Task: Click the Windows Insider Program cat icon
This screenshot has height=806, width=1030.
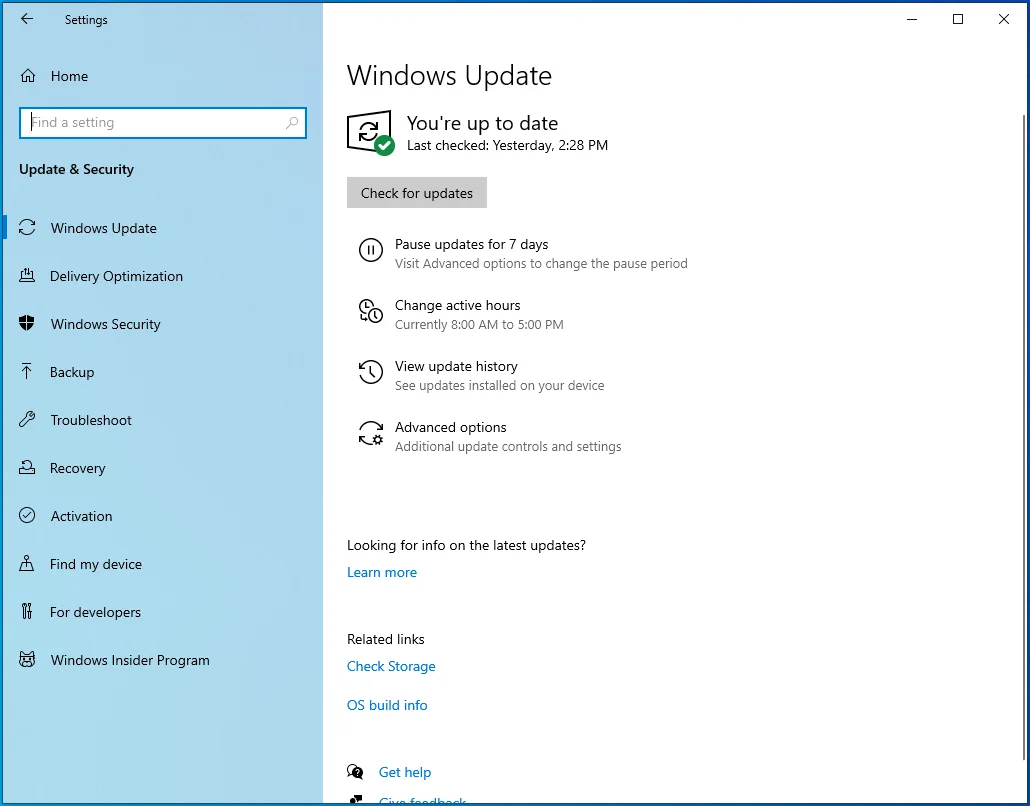Action: (x=27, y=660)
